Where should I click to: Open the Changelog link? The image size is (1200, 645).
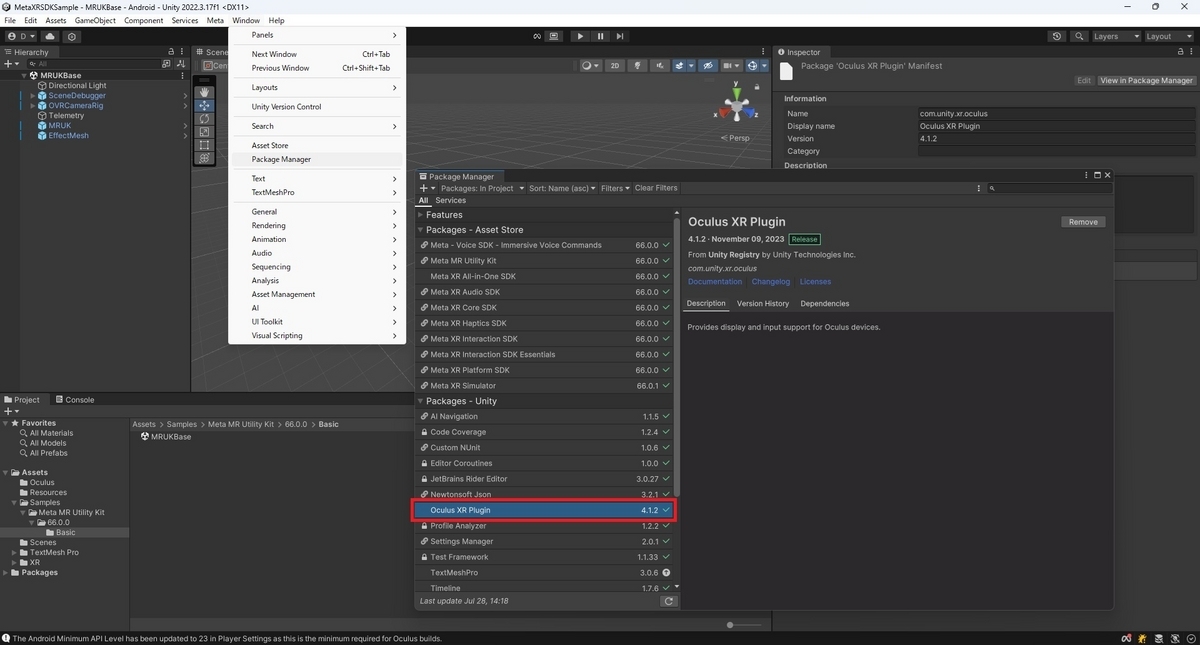click(771, 282)
